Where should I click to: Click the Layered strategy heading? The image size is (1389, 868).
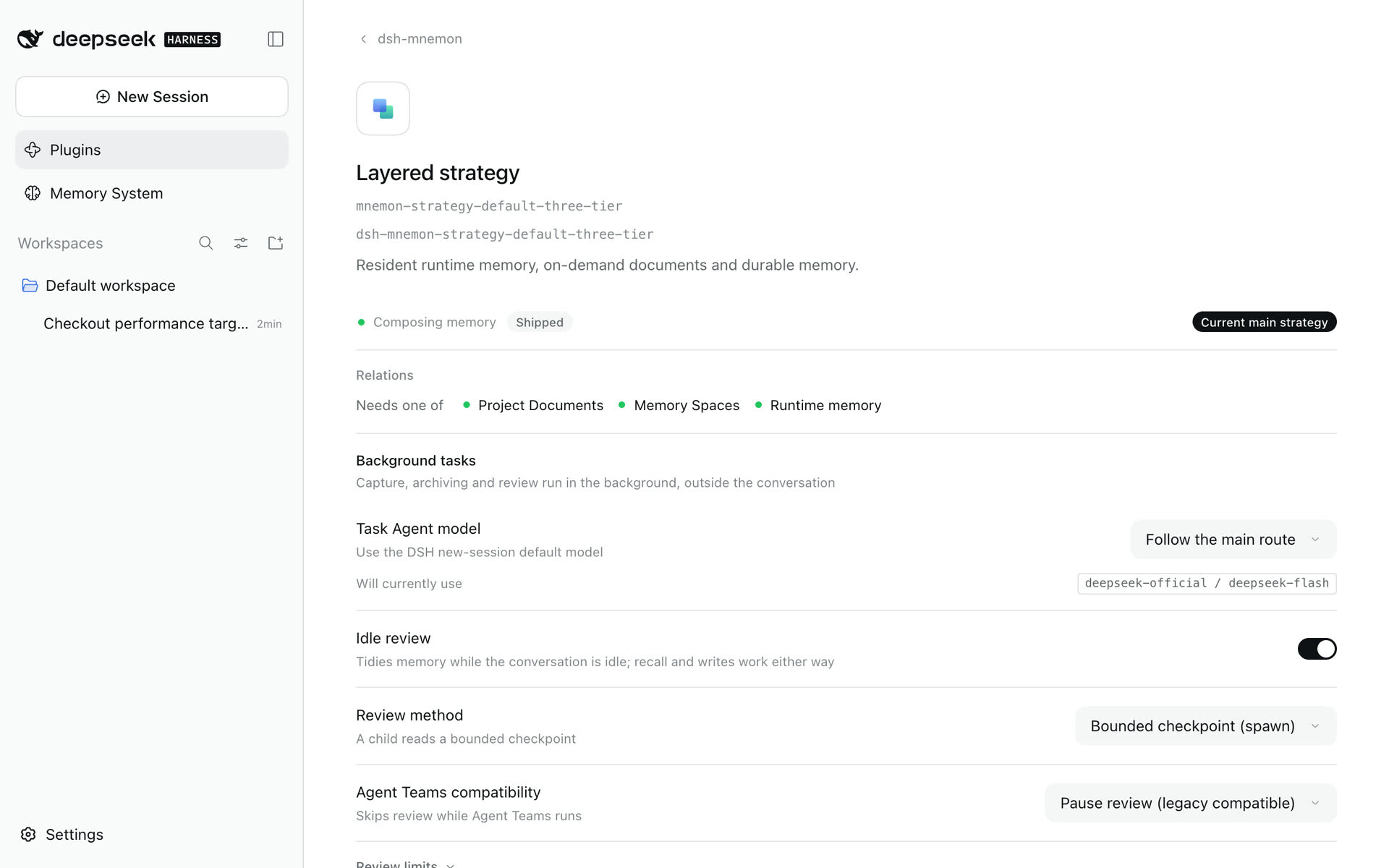coord(438,173)
